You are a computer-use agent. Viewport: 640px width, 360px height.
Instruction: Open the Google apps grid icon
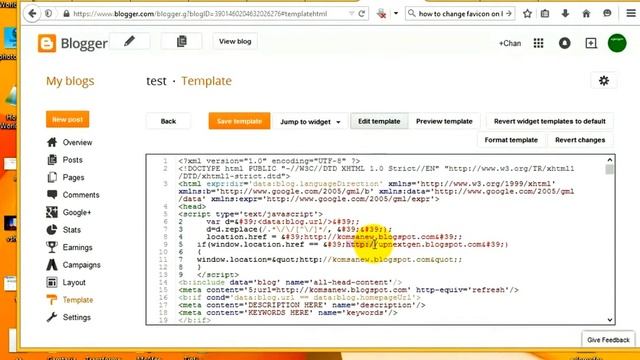[538, 43]
